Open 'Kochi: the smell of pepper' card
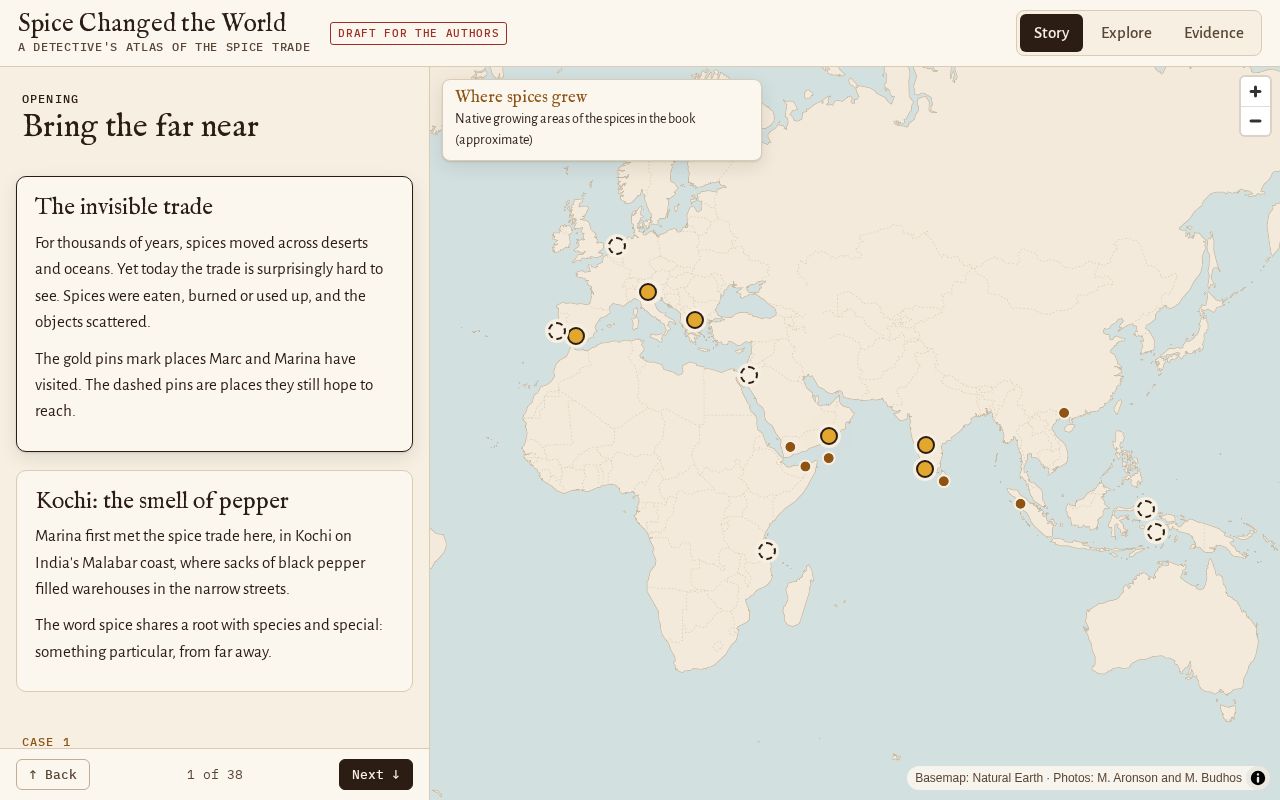The image size is (1280, 800). (x=214, y=581)
